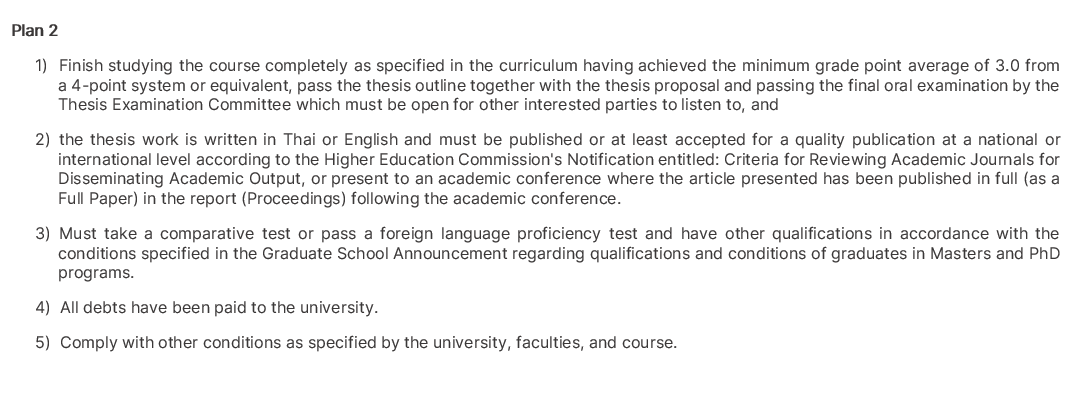Viewport: 1077px width, 393px height.
Task: Click list number 1) marker
Action: click(x=41, y=66)
